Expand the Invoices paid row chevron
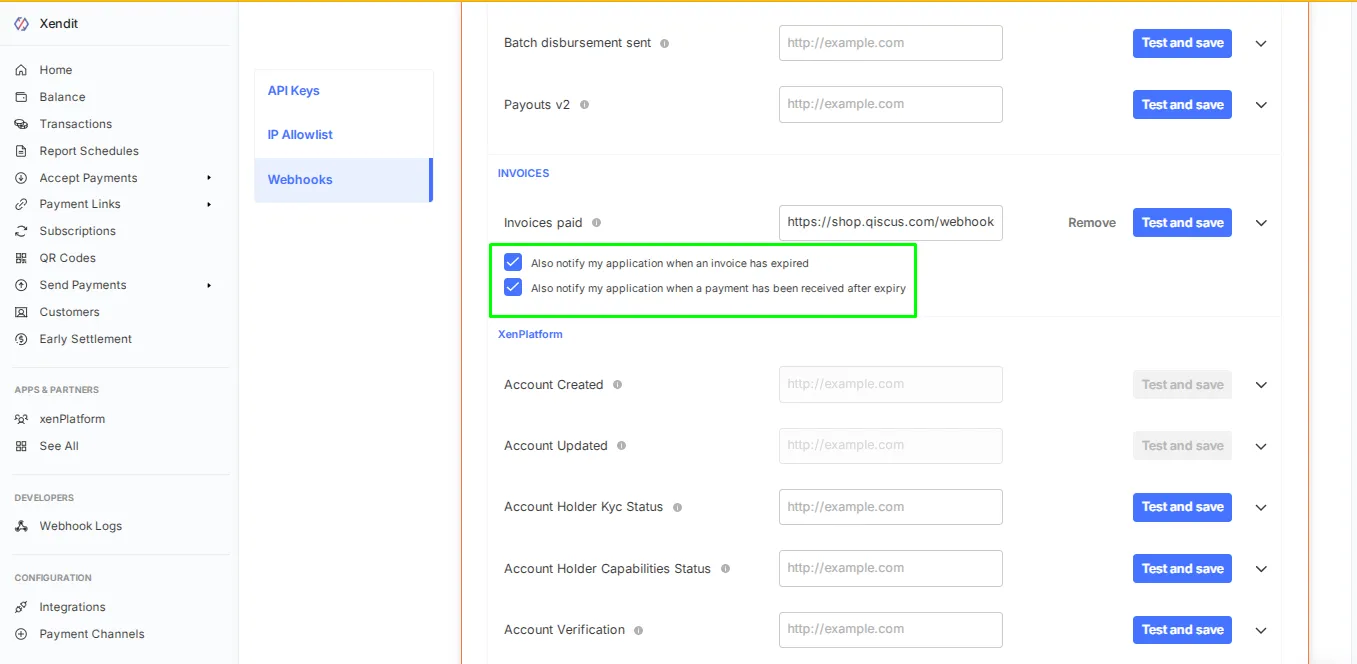The width and height of the screenshot is (1357, 664). click(x=1261, y=223)
